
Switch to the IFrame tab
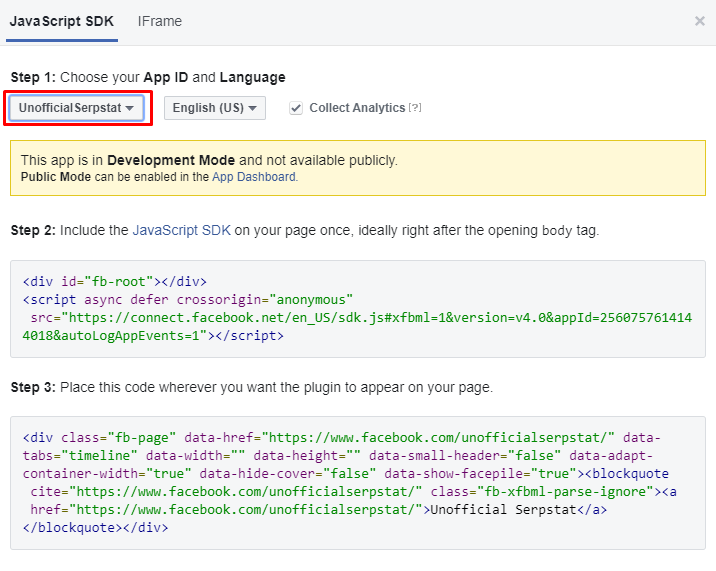(x=160, y=21)
